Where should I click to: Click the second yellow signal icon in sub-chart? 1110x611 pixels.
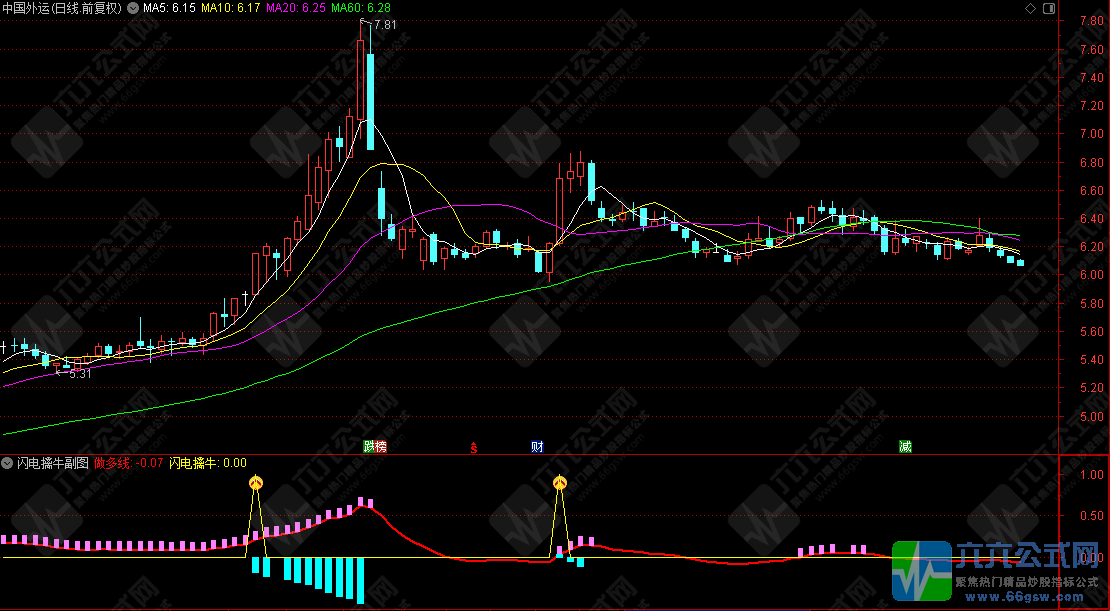560,483
